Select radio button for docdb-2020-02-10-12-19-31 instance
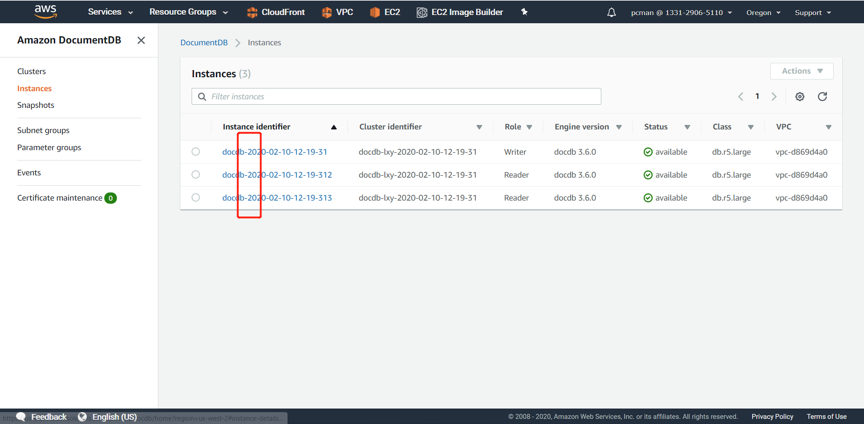Screen dimensions: 864x424 (196, 152)
